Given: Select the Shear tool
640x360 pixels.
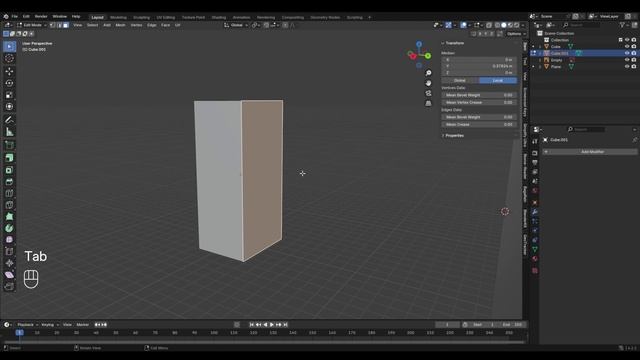Looking at the screenshot, I should pos(9,275).
